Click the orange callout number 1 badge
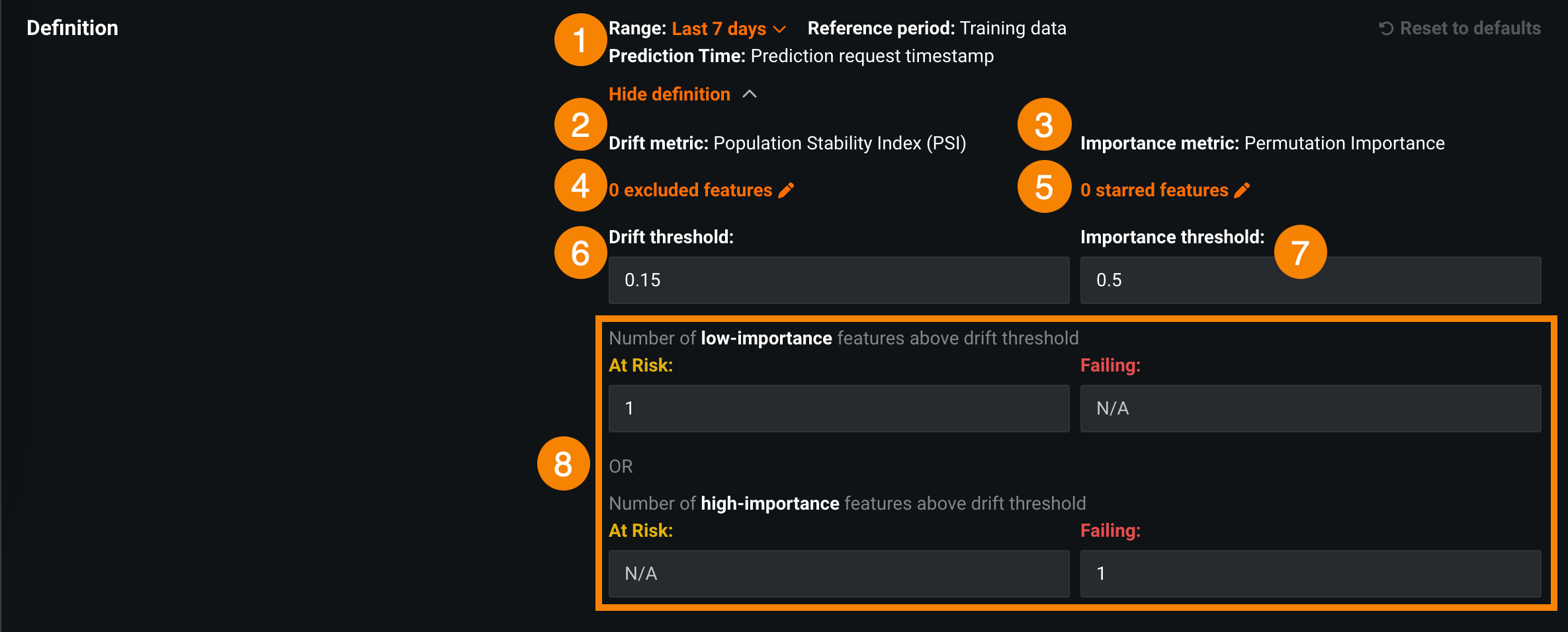Viewport: 1568px width, 632px height. pyautogui.click(x=580, y=40)
